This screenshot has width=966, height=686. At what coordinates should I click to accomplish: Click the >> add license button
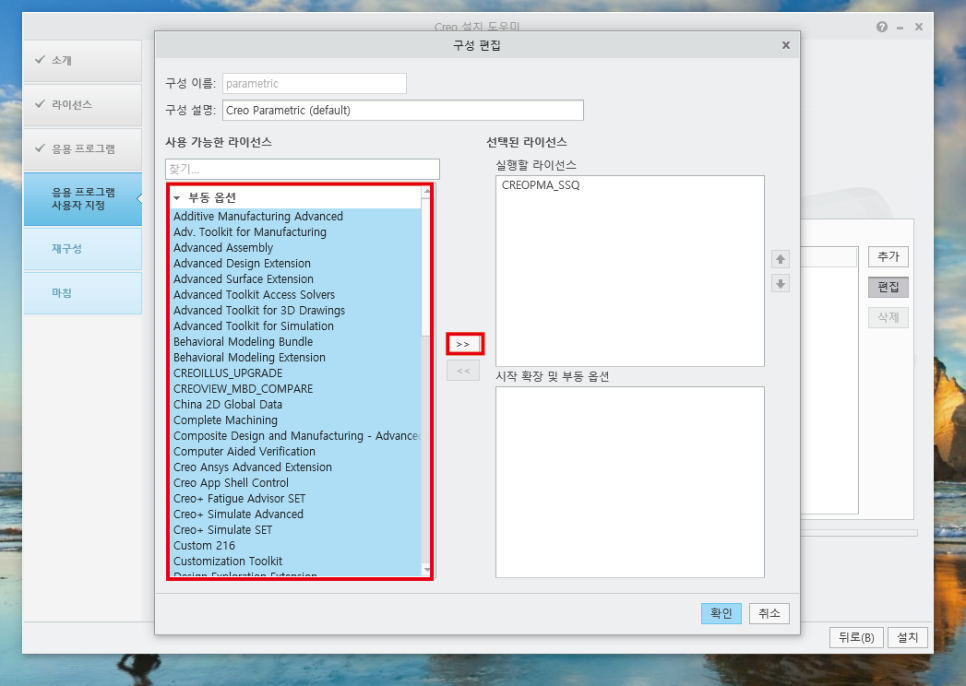point(463,344)
